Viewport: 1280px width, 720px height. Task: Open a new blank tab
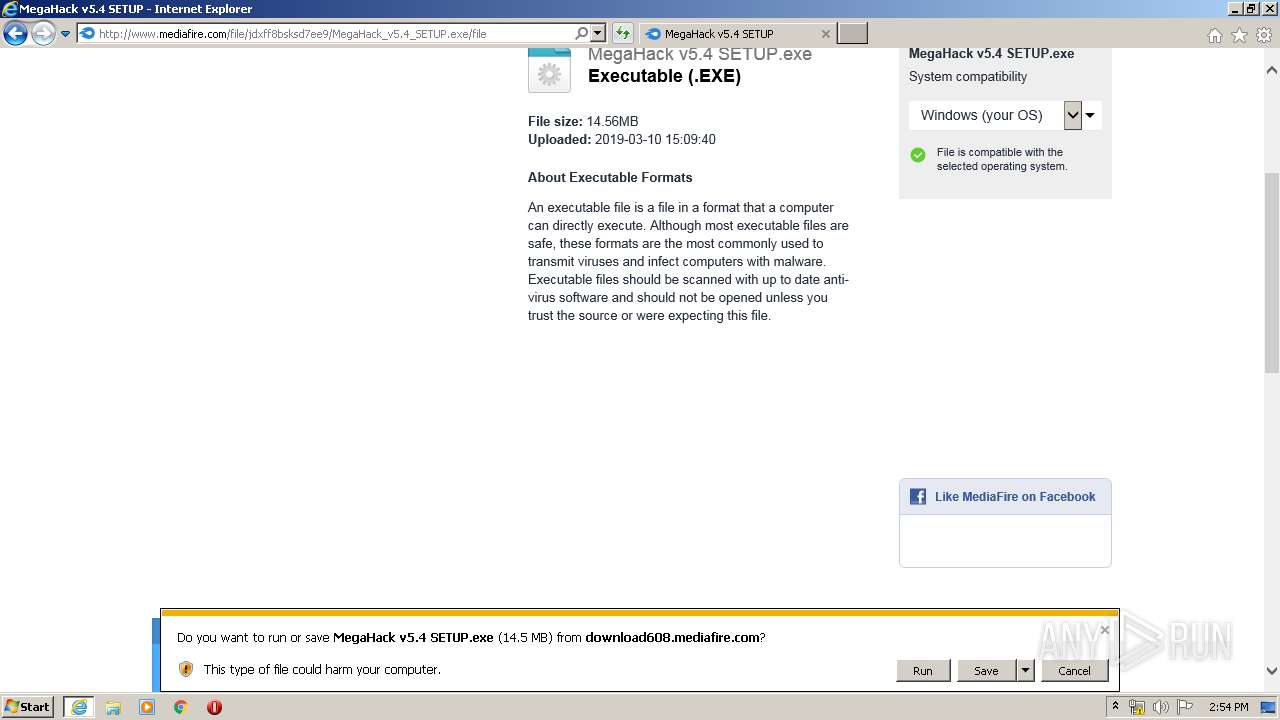tap(852, 34)
